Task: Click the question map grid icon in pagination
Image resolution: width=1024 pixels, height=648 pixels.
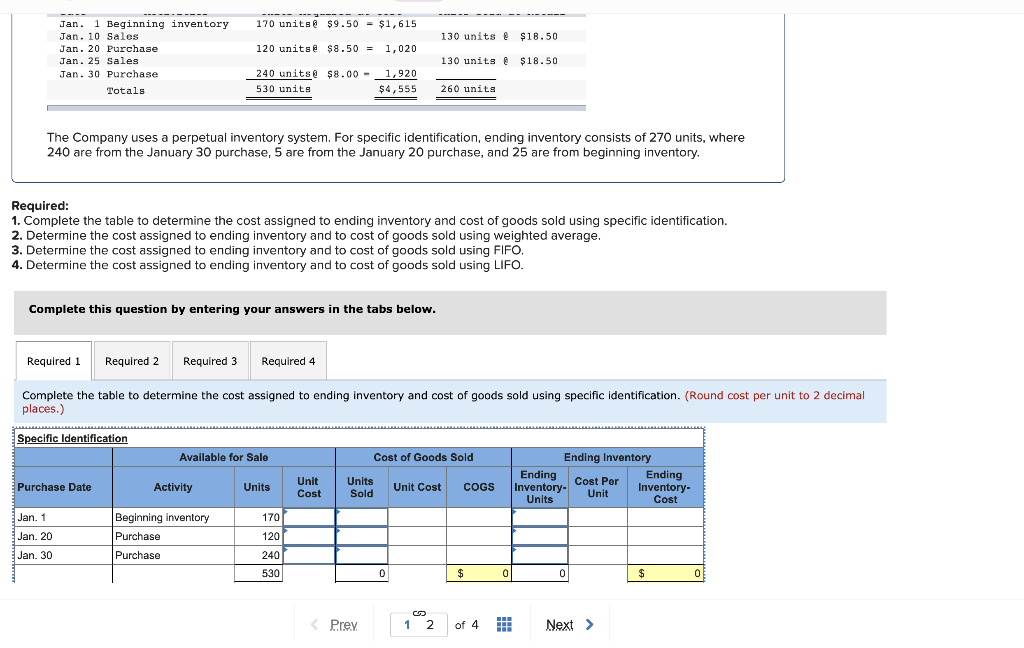Action: coord(504,624)
